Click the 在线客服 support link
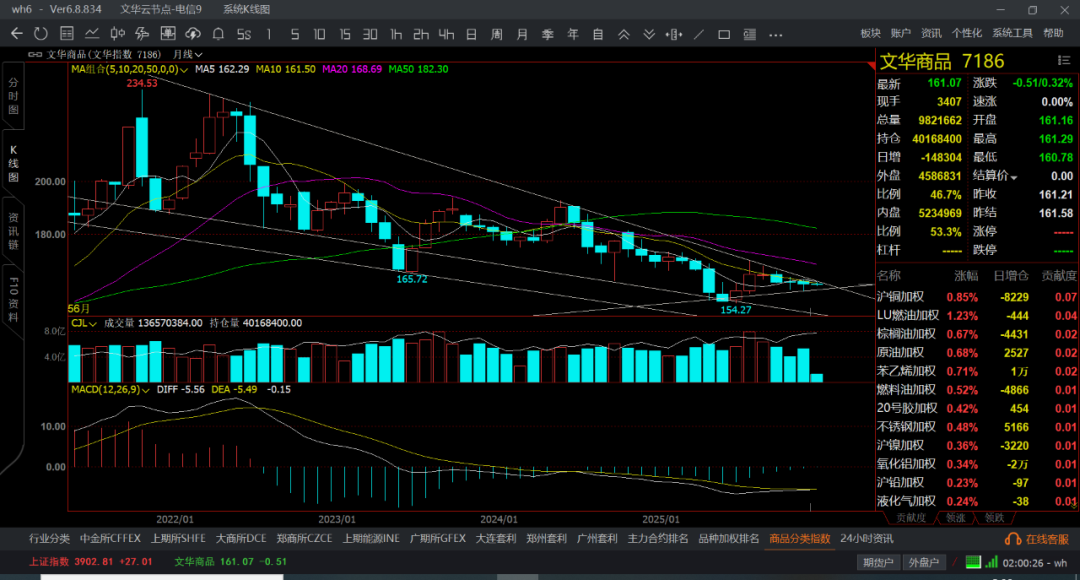The height and width of the screenshot is (580, 1080). 1037,539
